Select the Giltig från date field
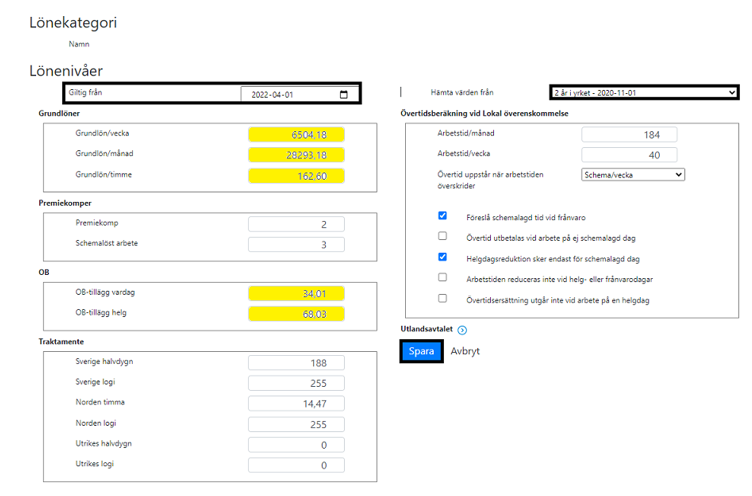Viewport: 752px width, 496px height. pyautogui.click(x=299, y=94)
